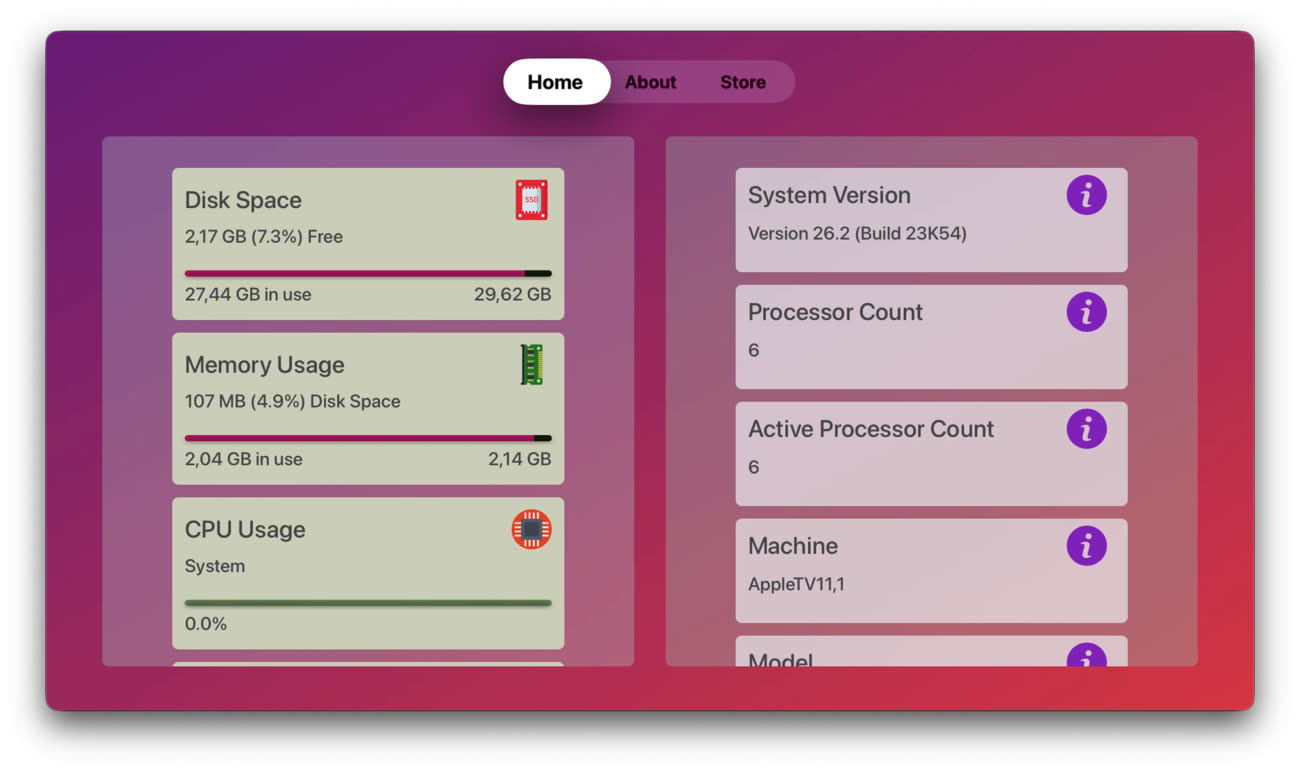Select the AppleTV11,1 machine value
Screen dimensions: 1300x771
[x=796, y=584]
